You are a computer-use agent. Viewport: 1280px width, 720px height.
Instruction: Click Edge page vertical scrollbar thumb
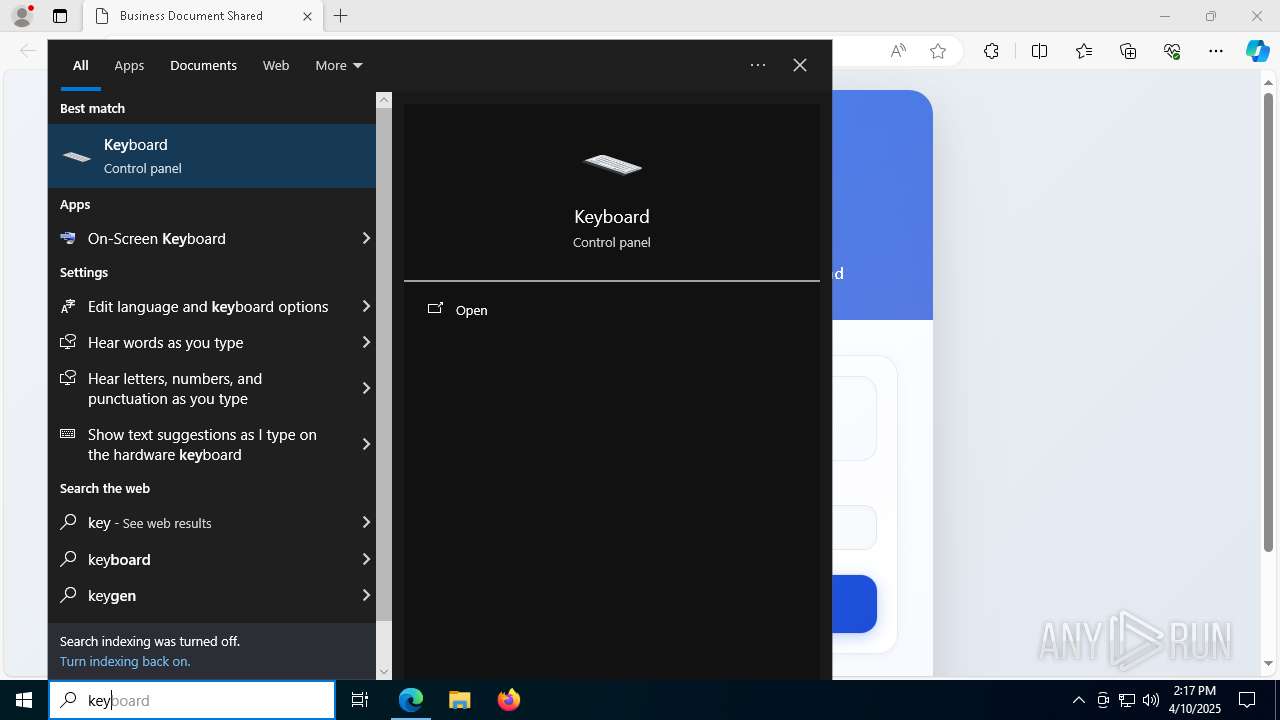coord(1269,322)
